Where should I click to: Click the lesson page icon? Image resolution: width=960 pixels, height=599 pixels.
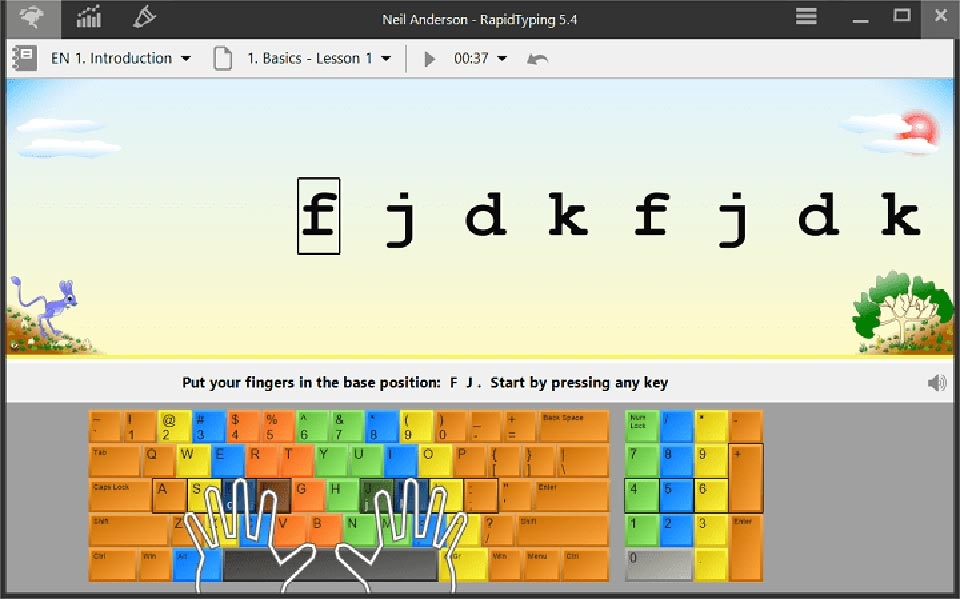[222, 58]
